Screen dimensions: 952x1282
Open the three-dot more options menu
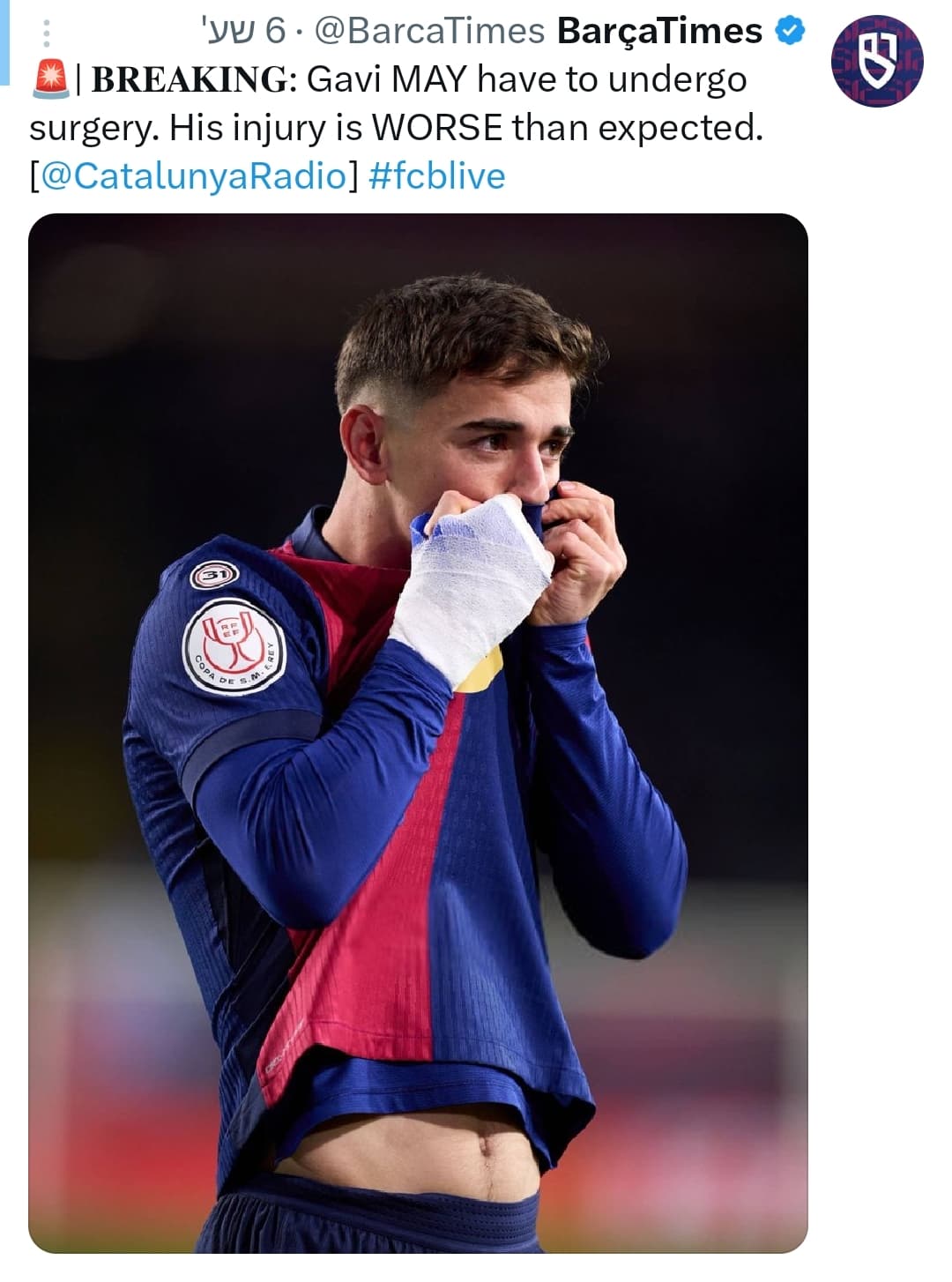click(47, 33)
